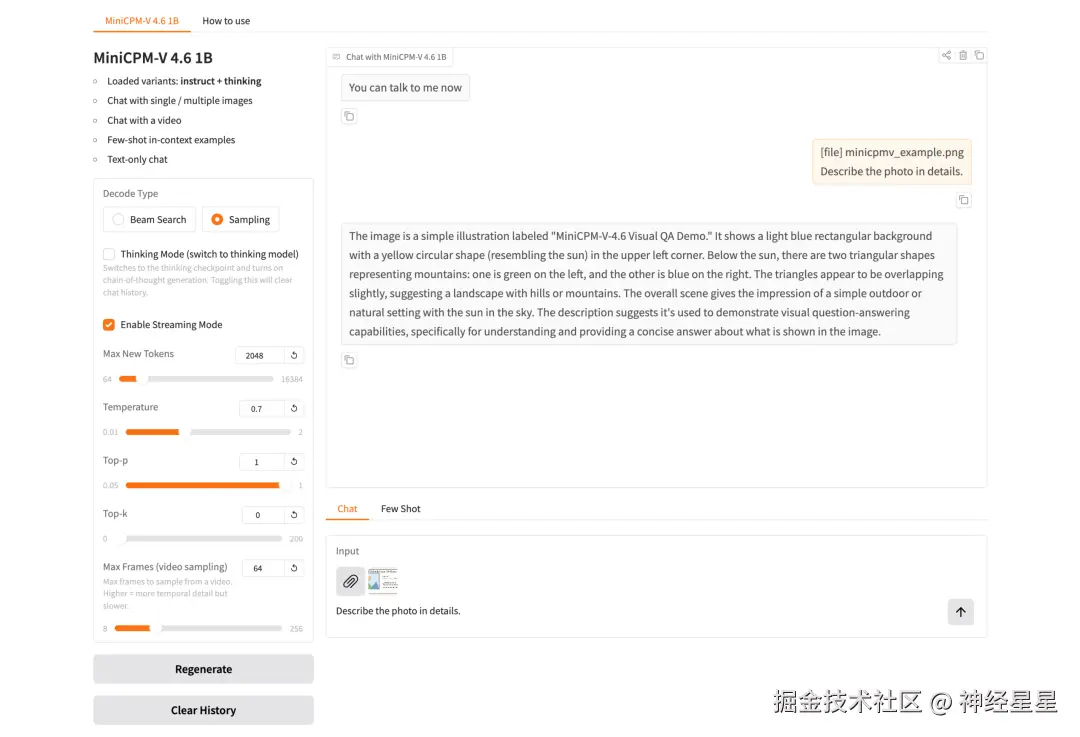Click the 'Chat with single / multiple images' item
The image size is (1080, 737).
180,101
